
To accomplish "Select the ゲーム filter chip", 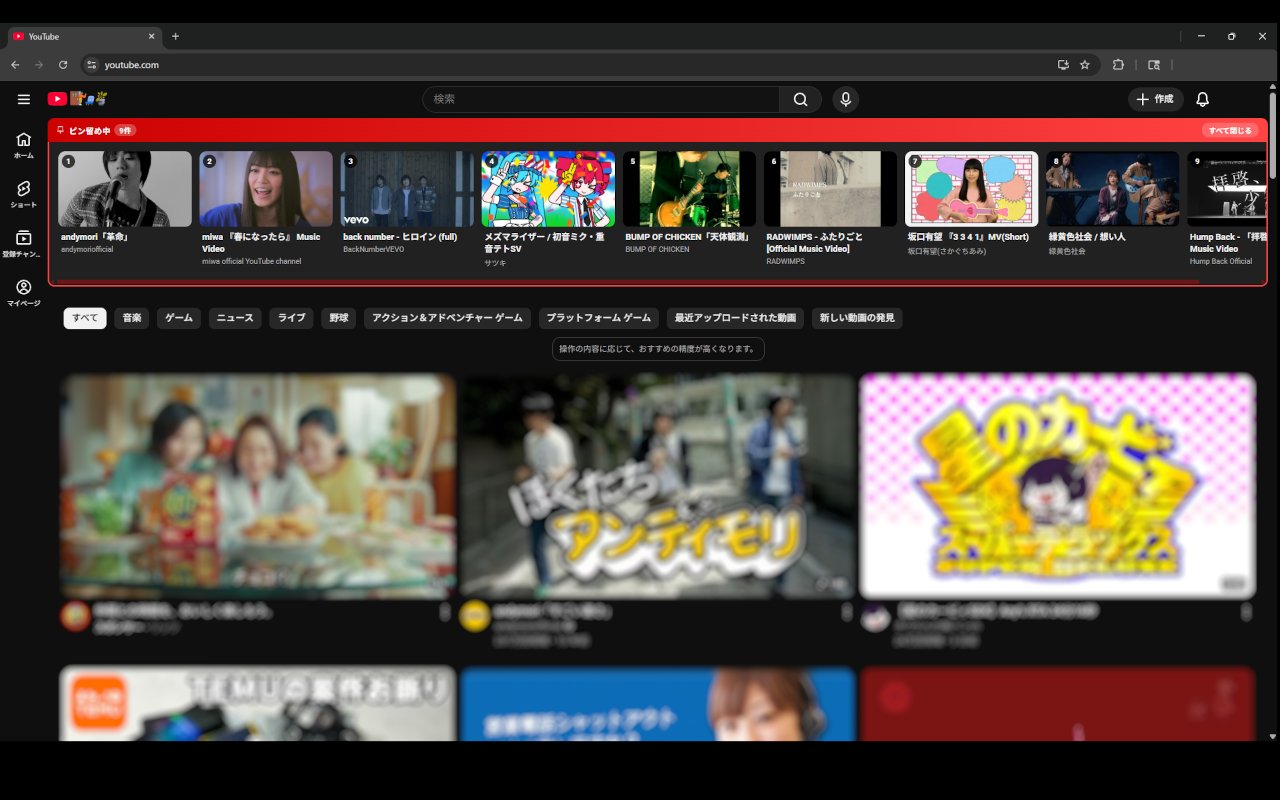I will point(179,318).
